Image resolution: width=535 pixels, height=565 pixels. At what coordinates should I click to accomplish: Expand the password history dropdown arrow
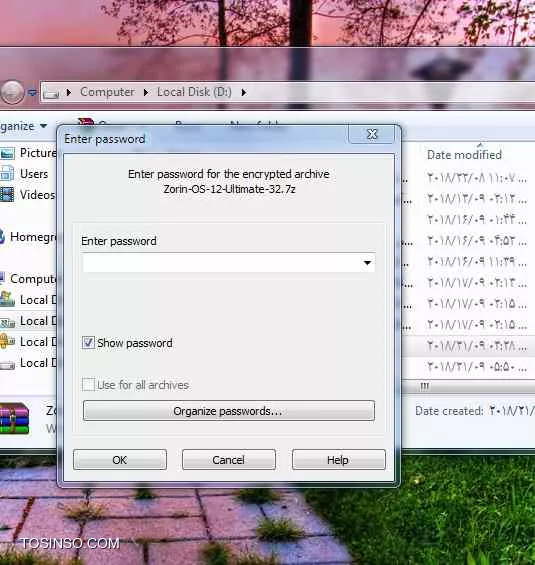click(x=367, y=262)
